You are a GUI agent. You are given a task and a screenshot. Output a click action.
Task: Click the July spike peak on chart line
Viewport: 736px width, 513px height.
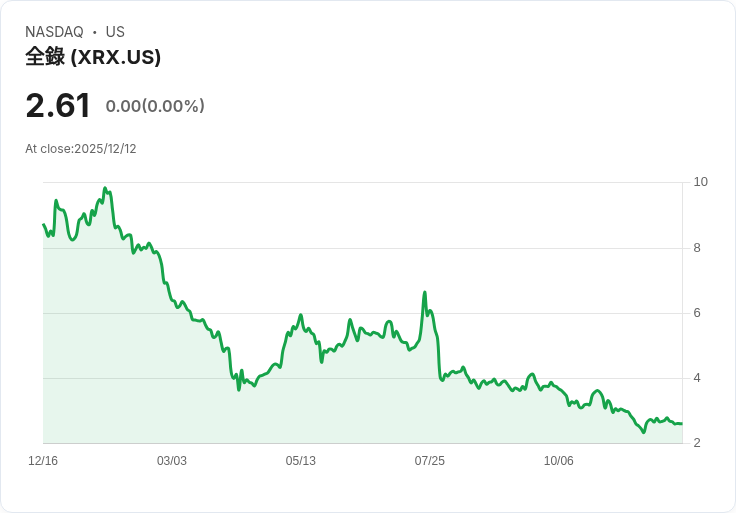[x=425, y=292]
